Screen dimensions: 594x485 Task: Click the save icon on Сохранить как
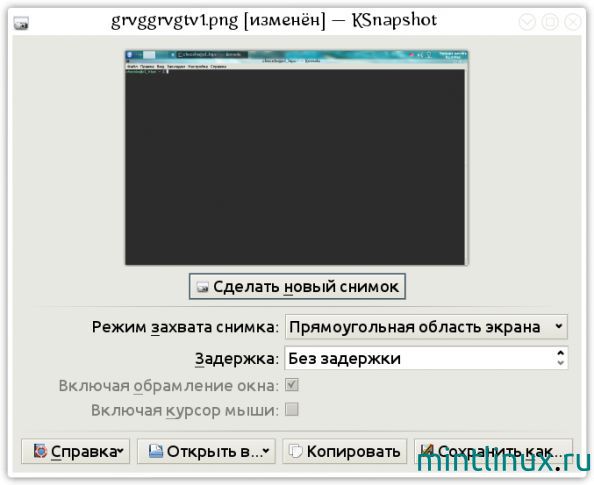tap(427, 450)
